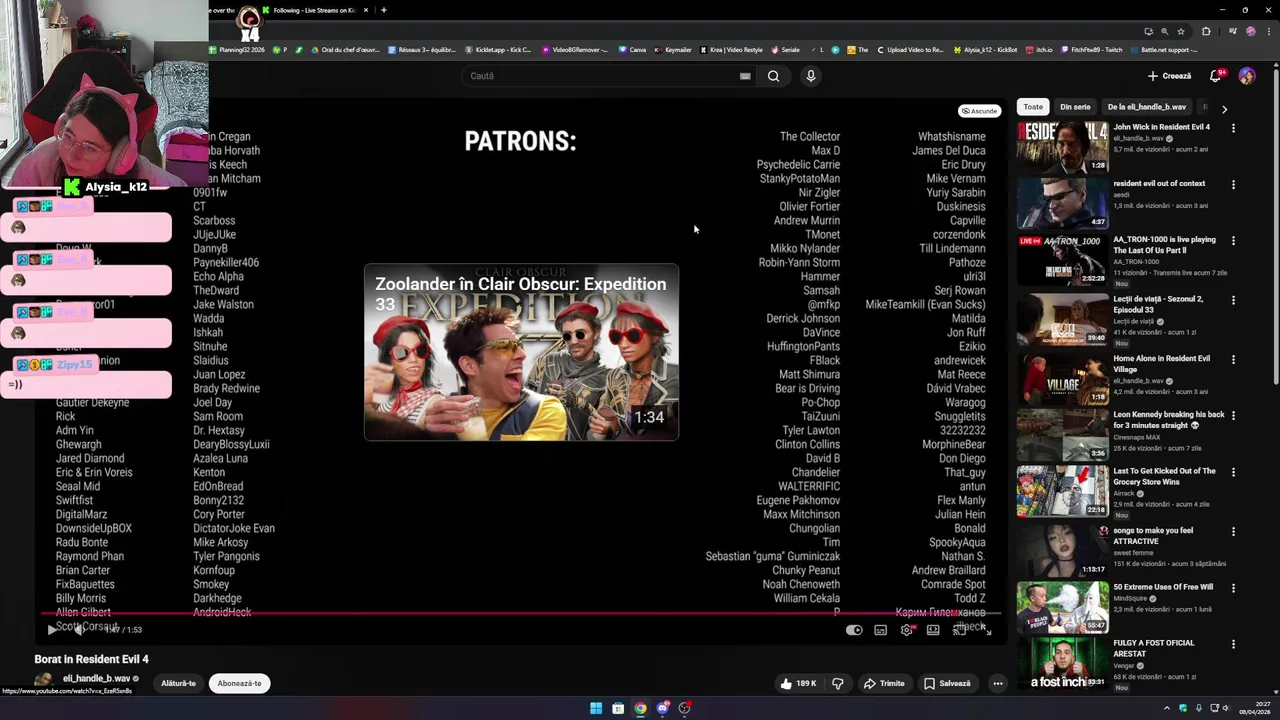Image resolution: width=1280 pixels, height=720 pixels.
Task: Subscribe using Abonează-te button
Action: (239, 684)
